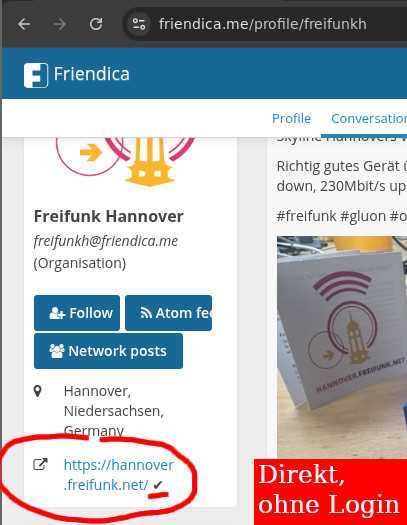
Task: Click the address bar URL field
Action: tap(263, 24)
